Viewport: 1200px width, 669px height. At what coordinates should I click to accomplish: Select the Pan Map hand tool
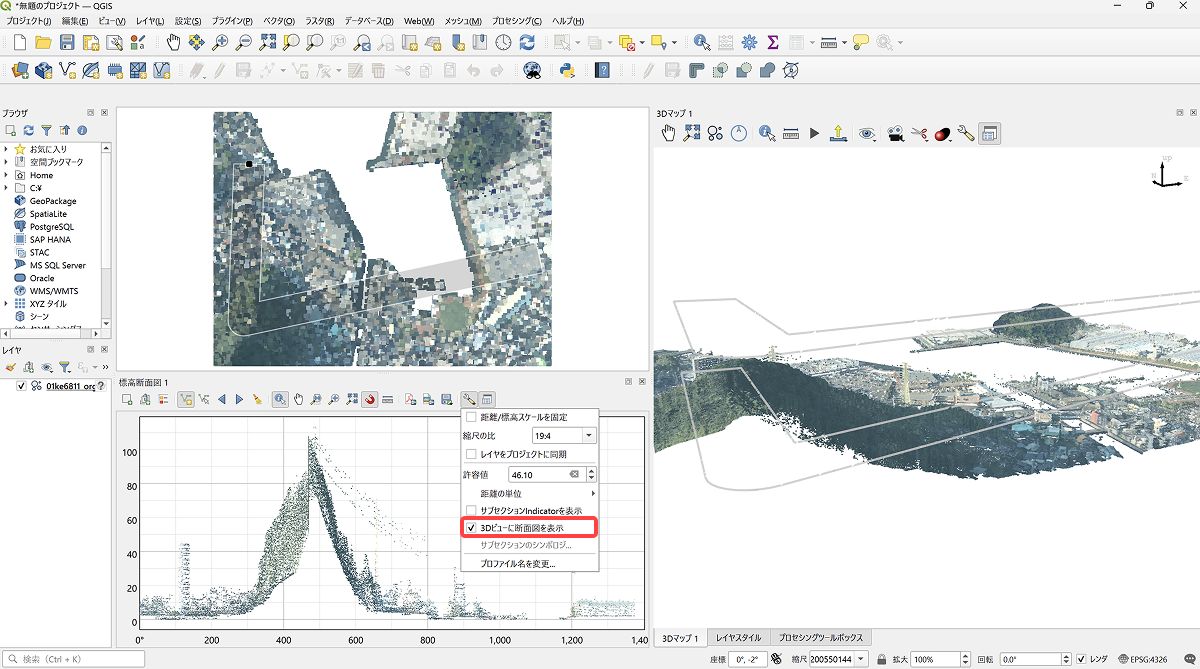(173, 42)
